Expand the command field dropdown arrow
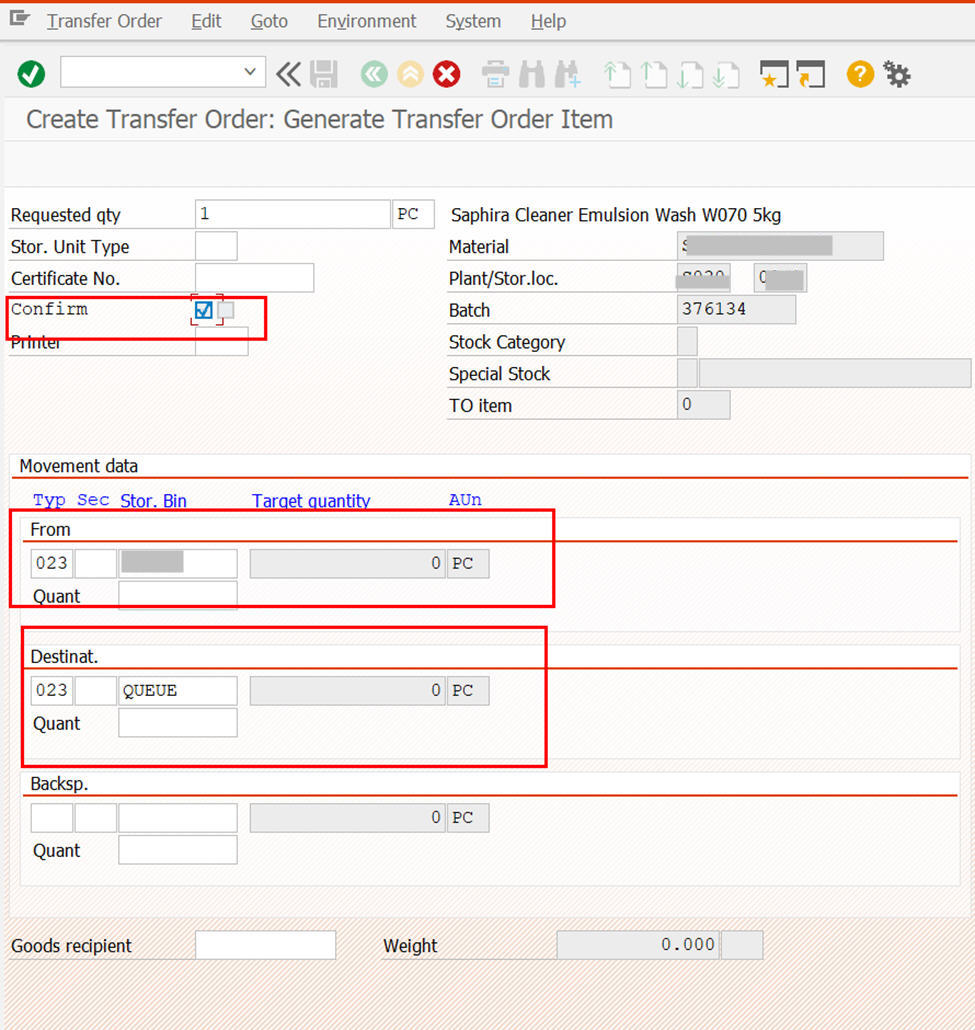The width and height of the screenshot is (975, 1030). tap(250, 72)
